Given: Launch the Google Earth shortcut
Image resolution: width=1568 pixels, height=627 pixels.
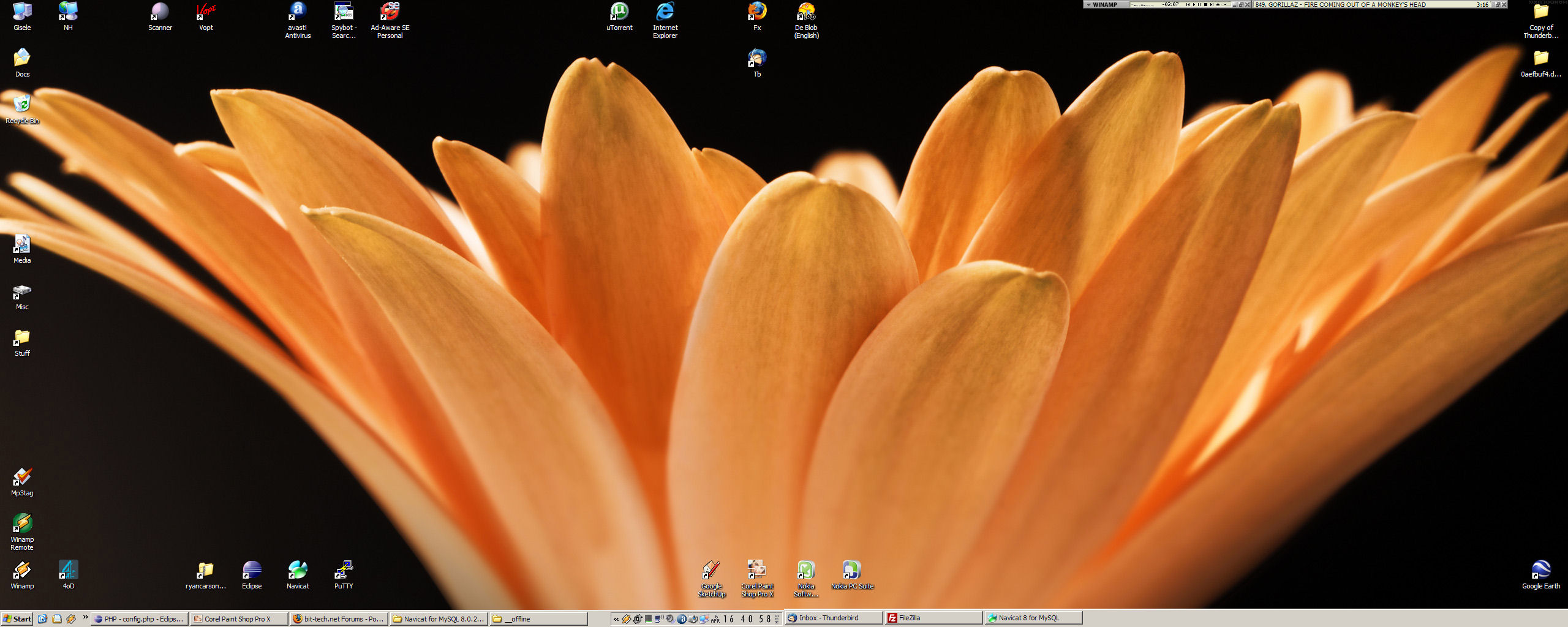Looking at the screenshot, I should click(1541, 575).
